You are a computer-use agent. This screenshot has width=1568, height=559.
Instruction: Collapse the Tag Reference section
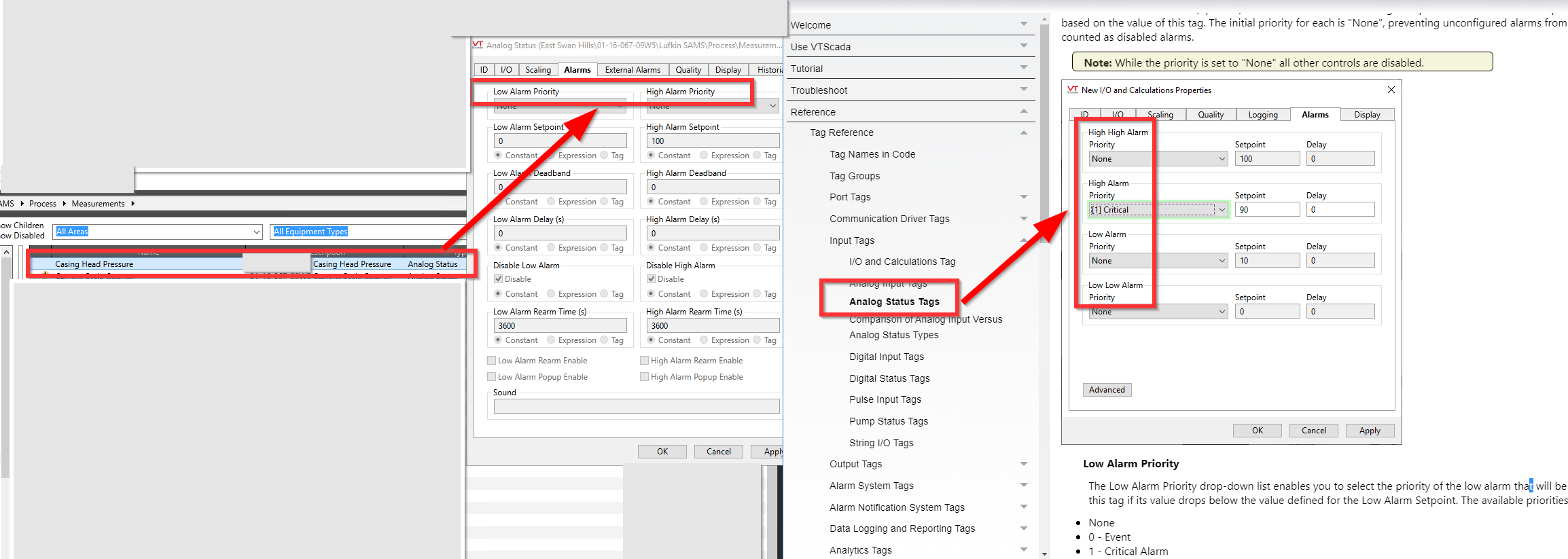1023,133
